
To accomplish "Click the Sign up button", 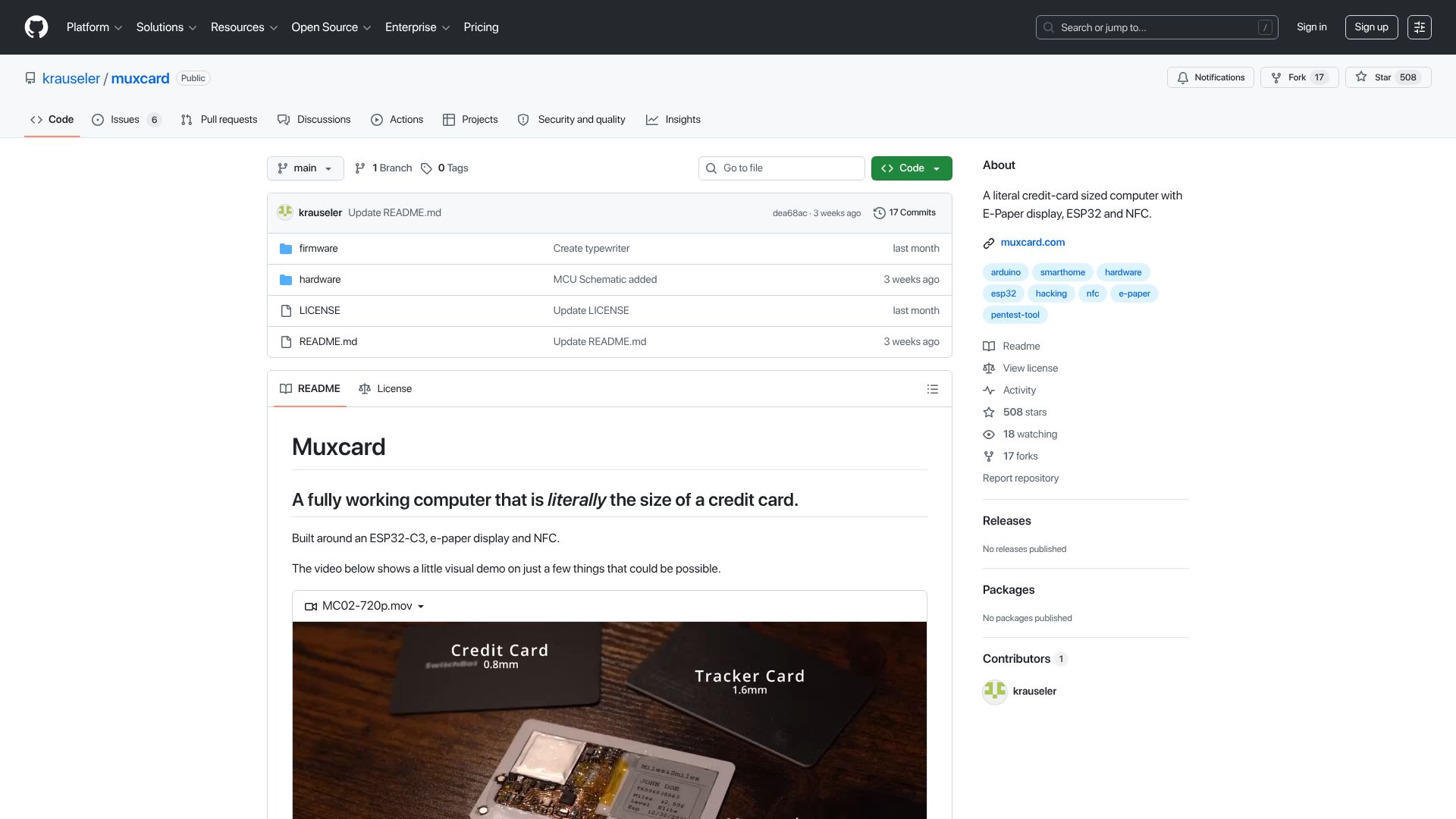I will [1371, 27].
